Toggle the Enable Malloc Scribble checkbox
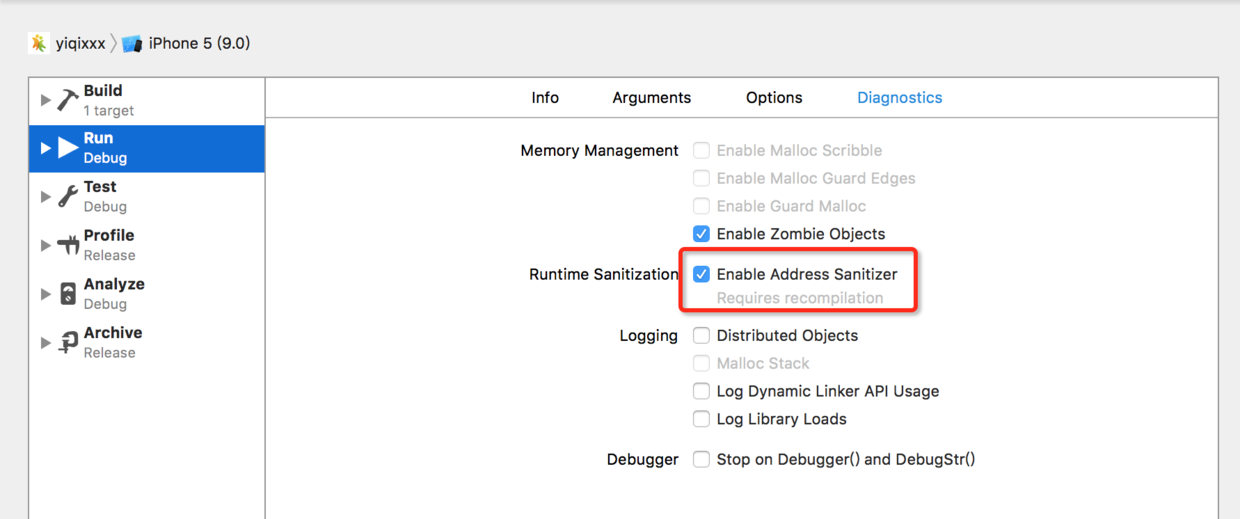 click(x=702, y=150)
